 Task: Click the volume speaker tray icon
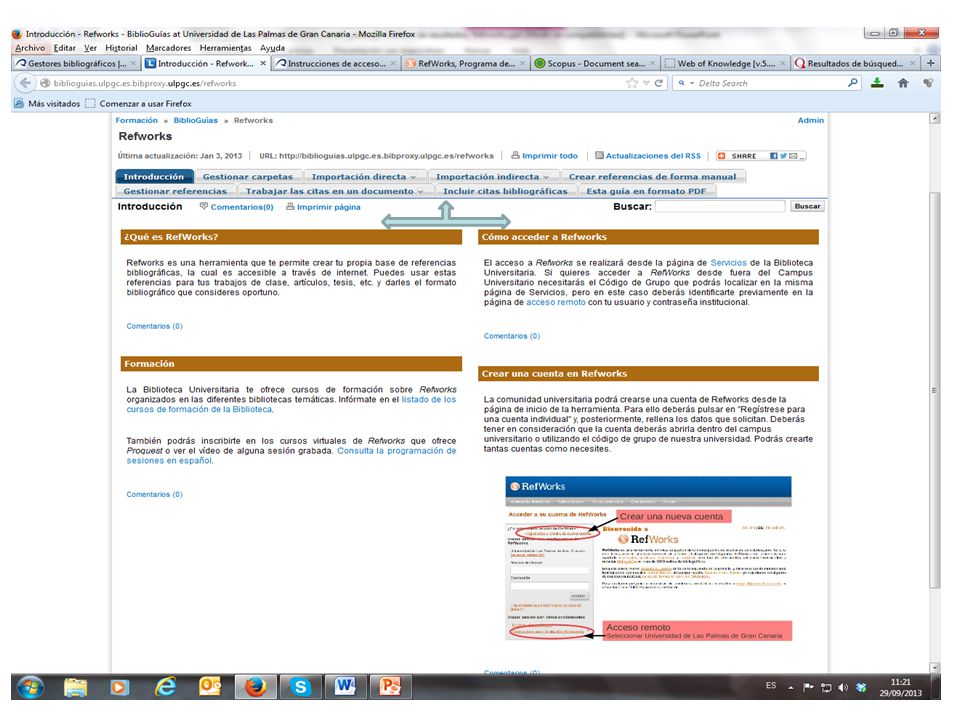[x=843, y=688]
